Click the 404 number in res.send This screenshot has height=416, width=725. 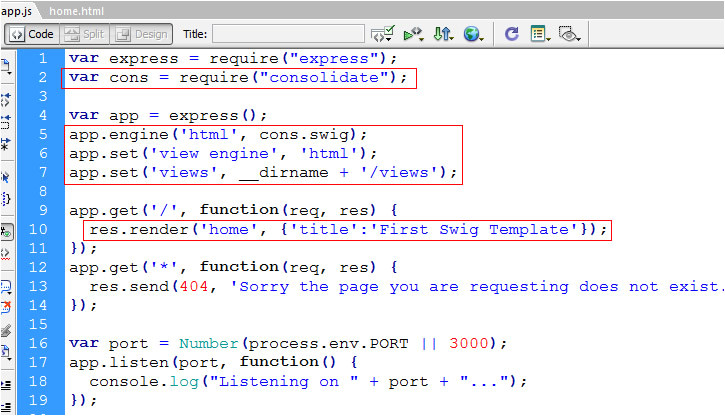pos(194,287)
